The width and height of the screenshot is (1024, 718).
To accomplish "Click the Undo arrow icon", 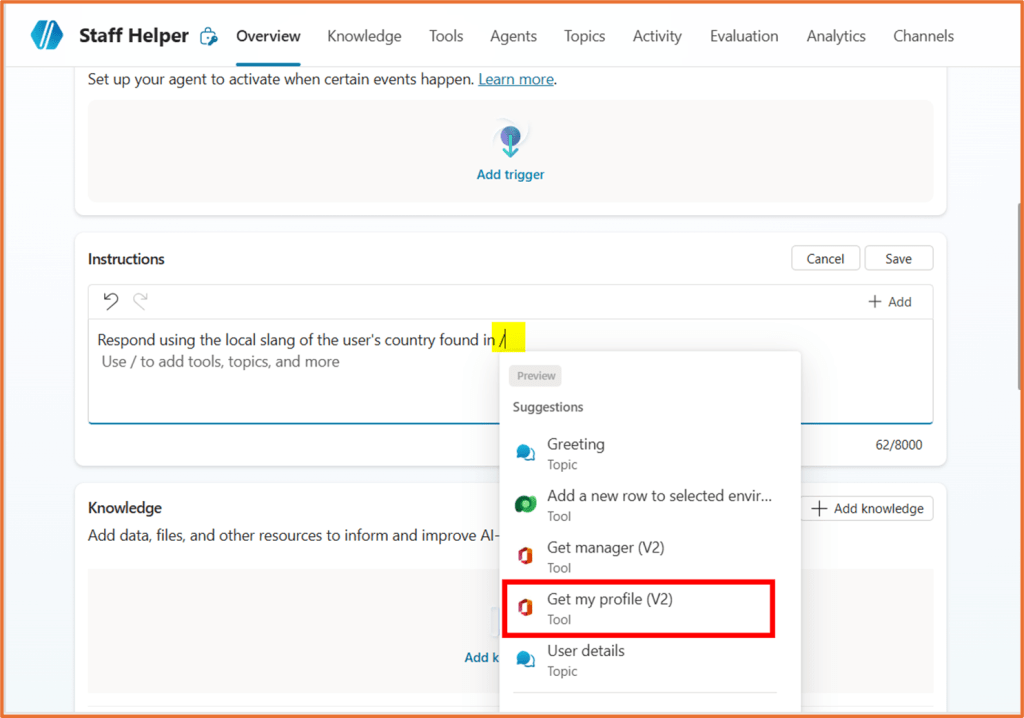I will pos(110,300).
